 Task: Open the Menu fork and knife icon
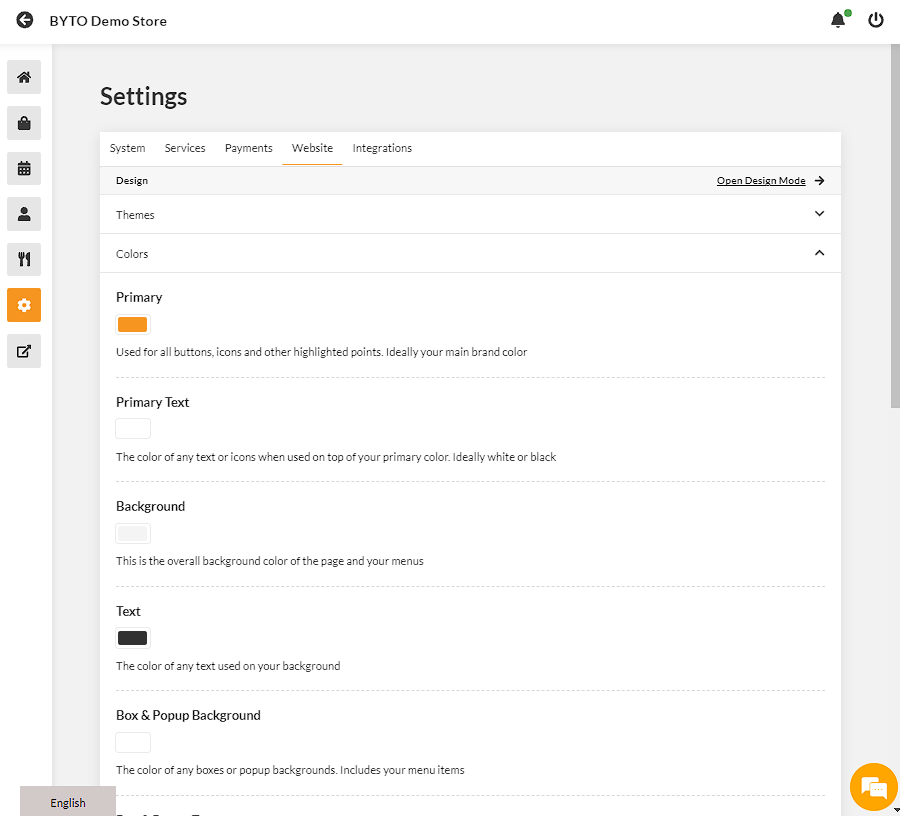tap(24, 259)
